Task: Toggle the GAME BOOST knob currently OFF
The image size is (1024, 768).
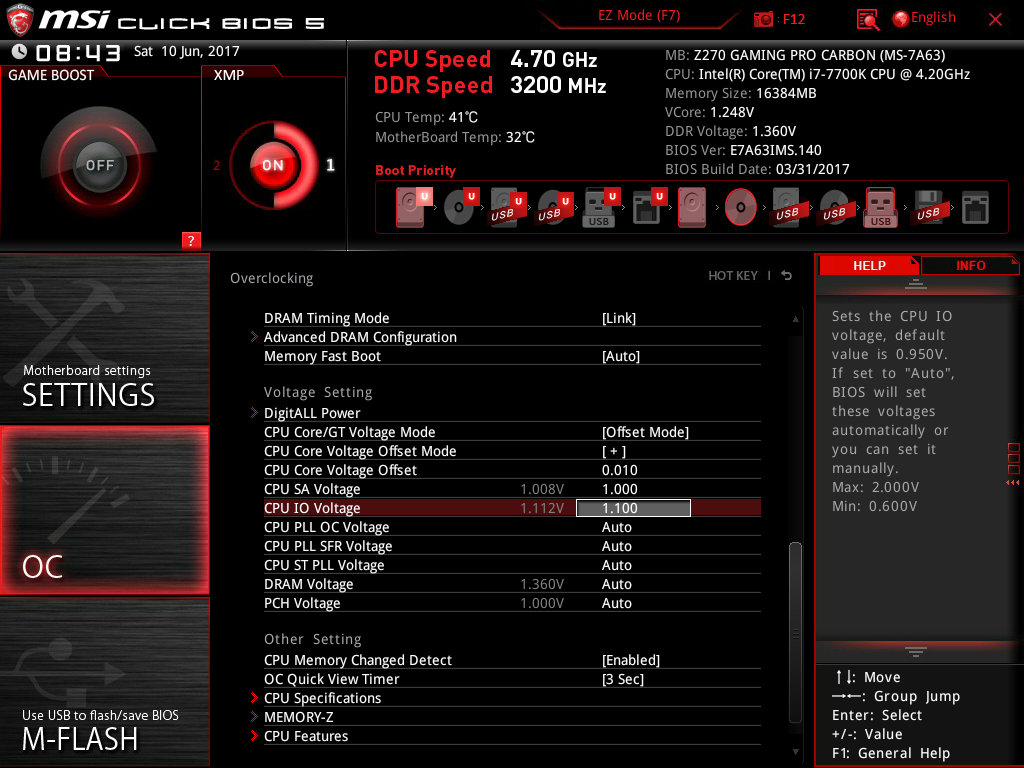Action: [x=99, y=165]
